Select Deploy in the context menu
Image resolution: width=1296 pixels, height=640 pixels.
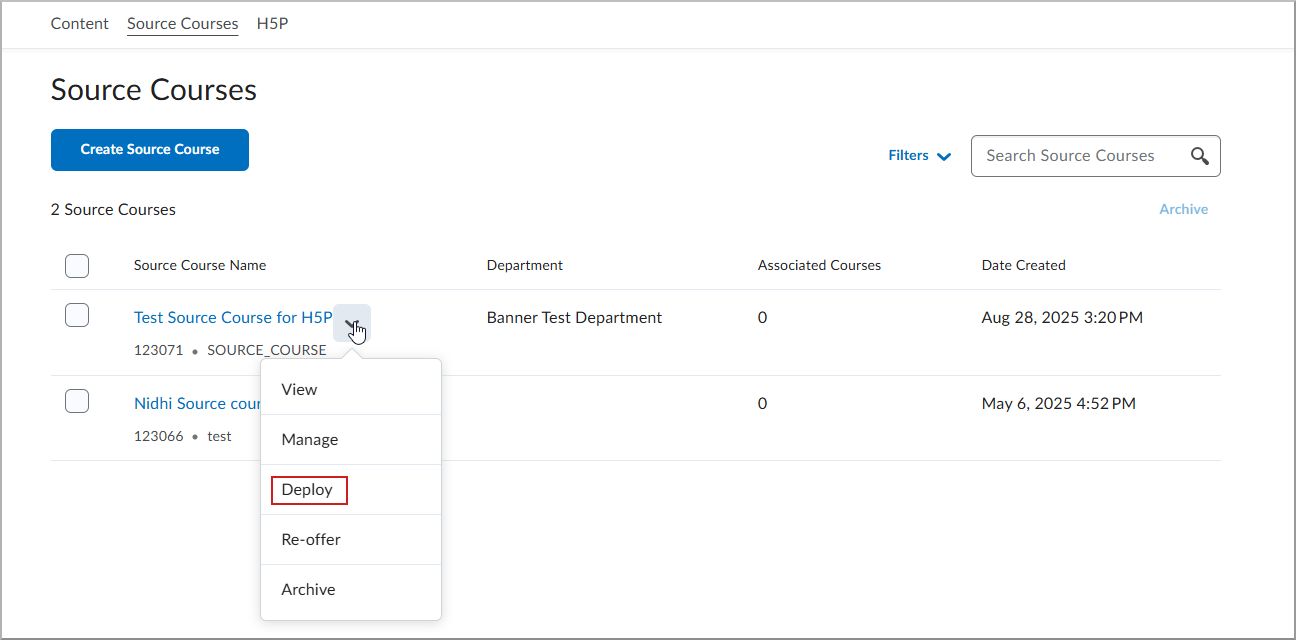351,490
